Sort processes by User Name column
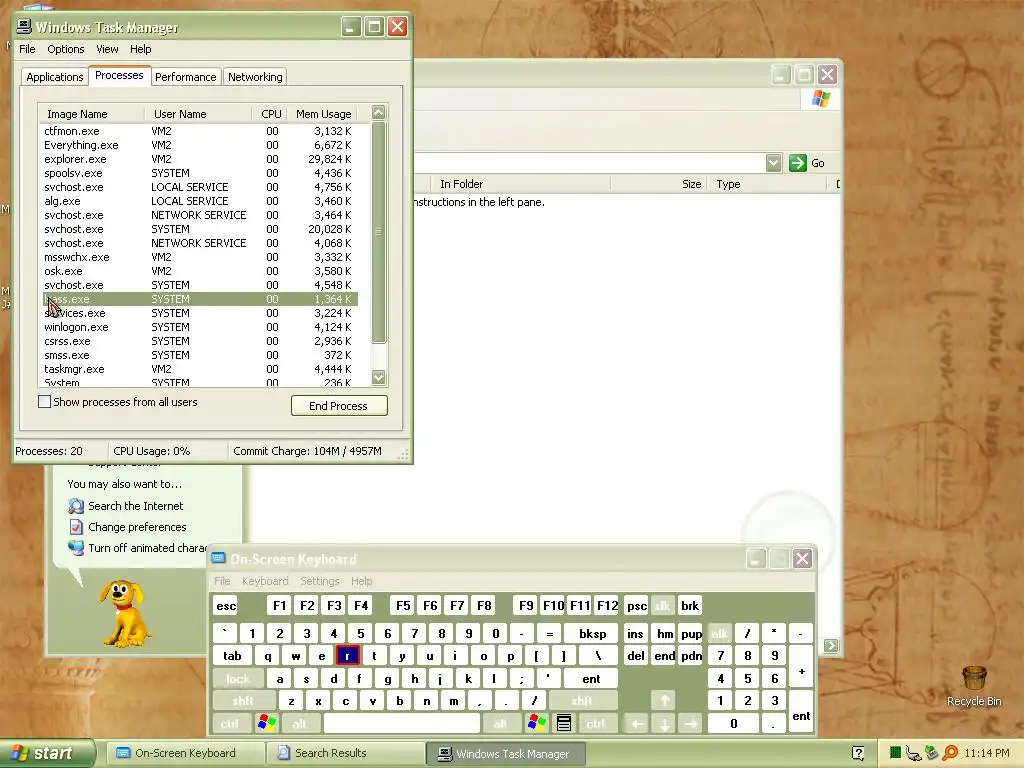The height and width of the screenshot is (768, 1024). [198, 114]
